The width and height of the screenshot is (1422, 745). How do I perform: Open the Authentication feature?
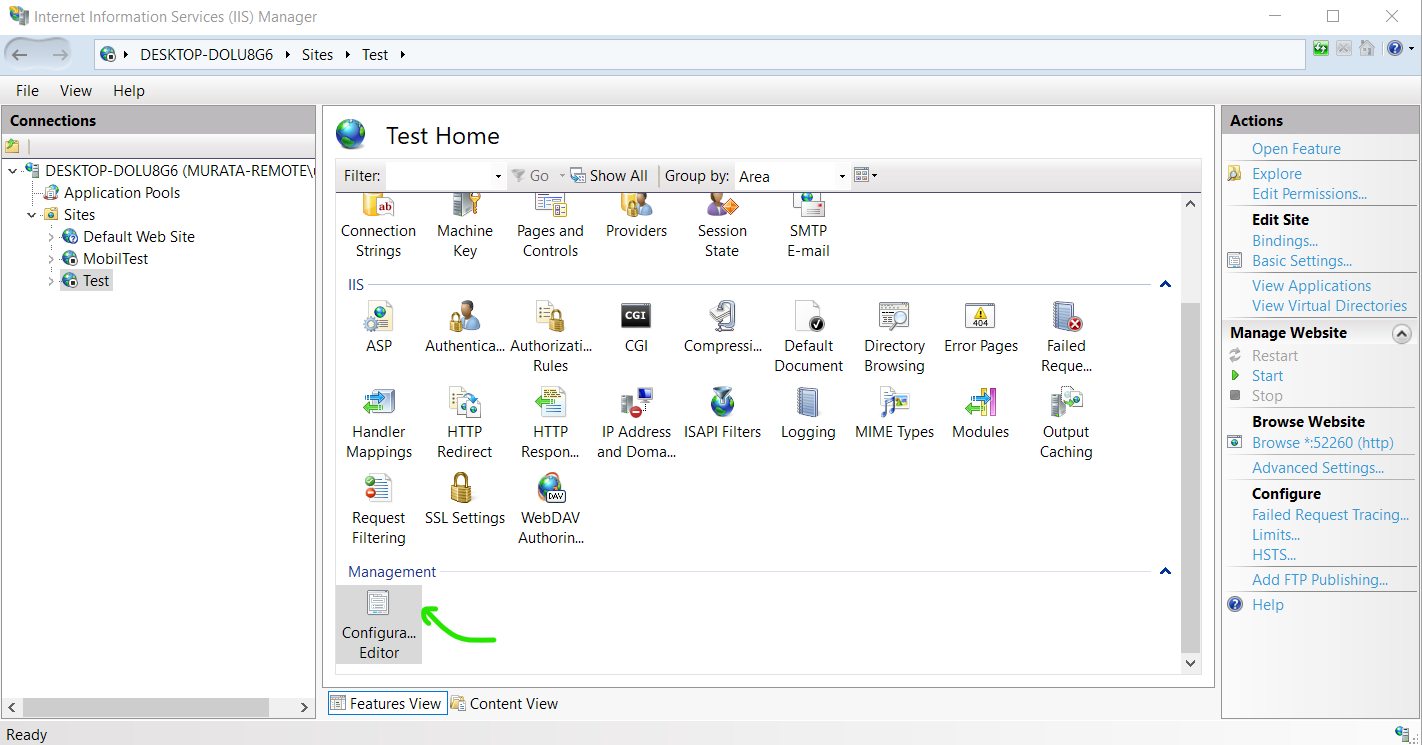465,327
